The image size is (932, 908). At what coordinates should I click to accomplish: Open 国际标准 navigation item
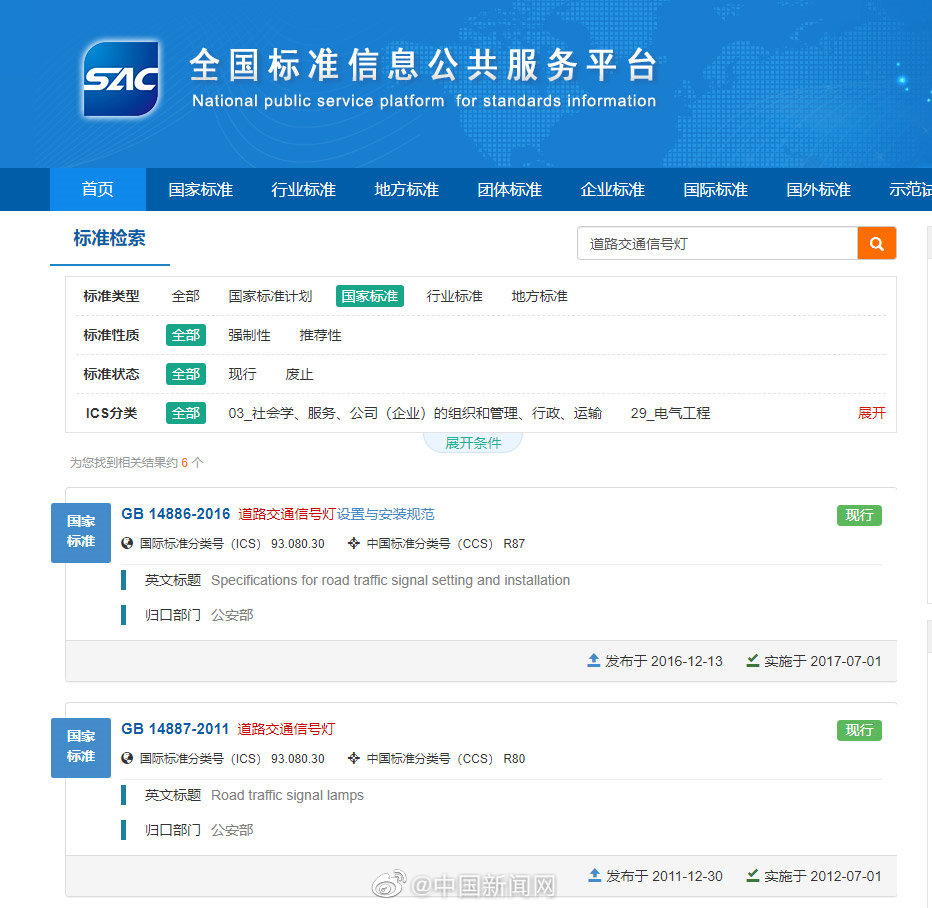click(715, 189)
